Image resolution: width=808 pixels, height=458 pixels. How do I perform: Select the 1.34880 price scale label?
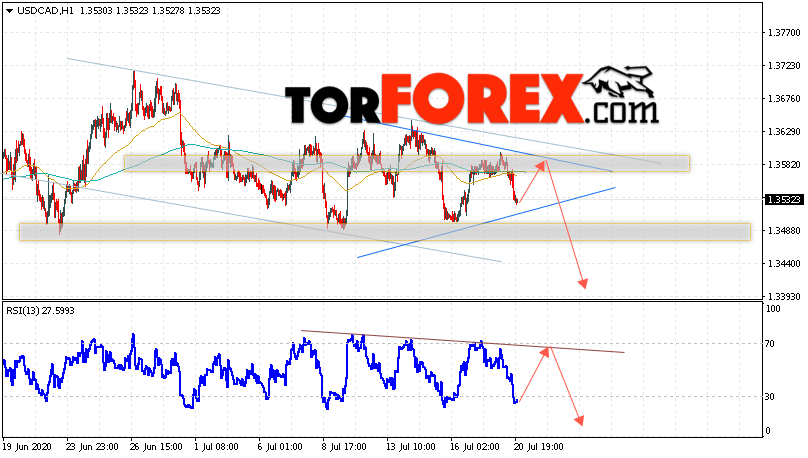[784, 231]
